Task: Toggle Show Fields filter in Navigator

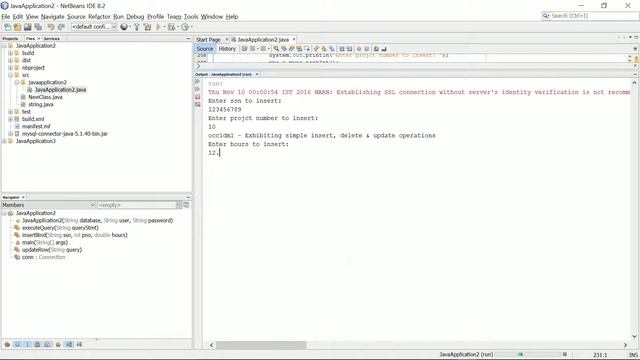Action: [x=17, y=344]
